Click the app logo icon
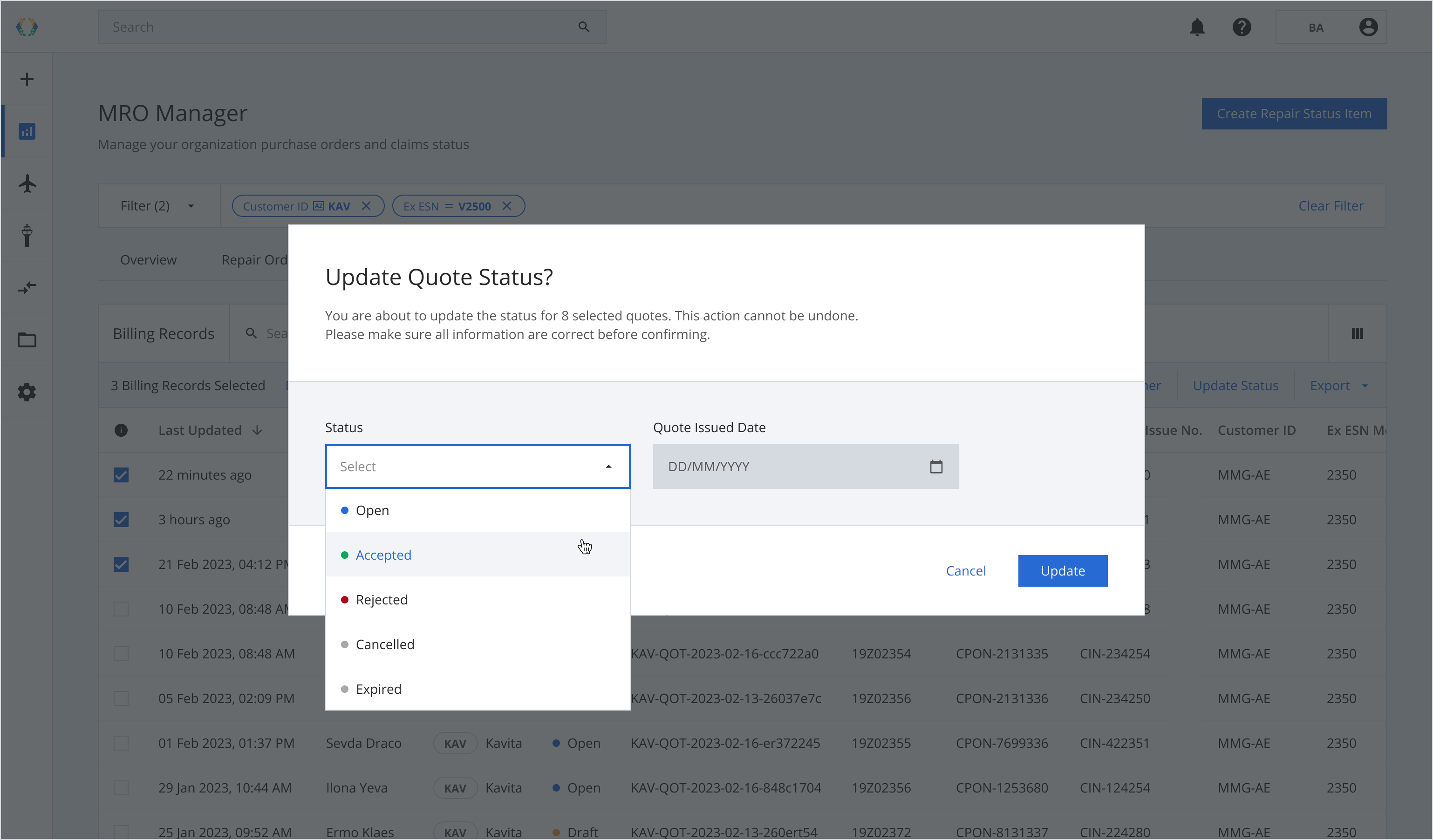Viewport: 1433px width, 840px height. [27, 27]
